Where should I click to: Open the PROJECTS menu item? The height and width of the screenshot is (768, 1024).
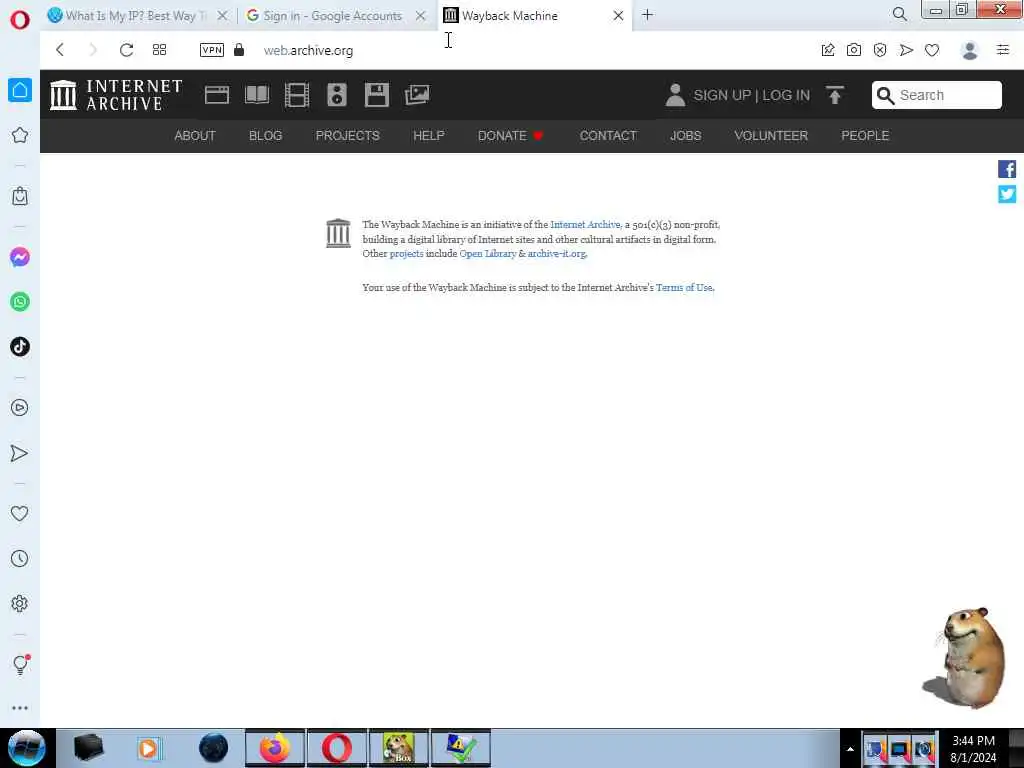tap(347, 136)
